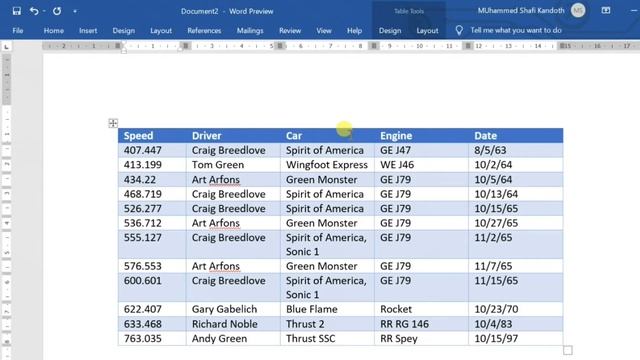Screen dimensions: 640x360
Task: Click the lightbulb Tell Me icon
Action: tap(459, 30)
